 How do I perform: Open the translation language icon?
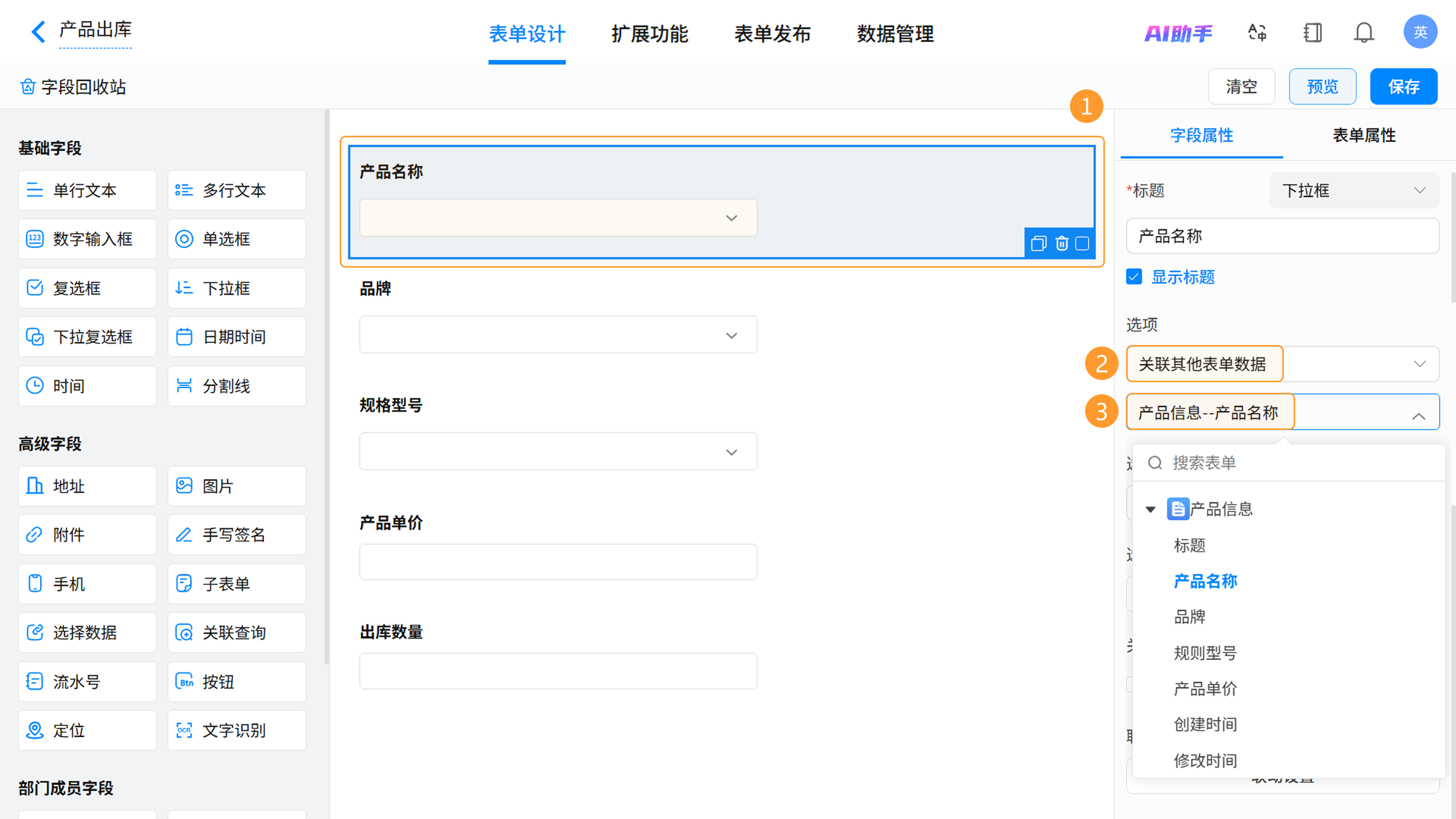[1257, 32]
